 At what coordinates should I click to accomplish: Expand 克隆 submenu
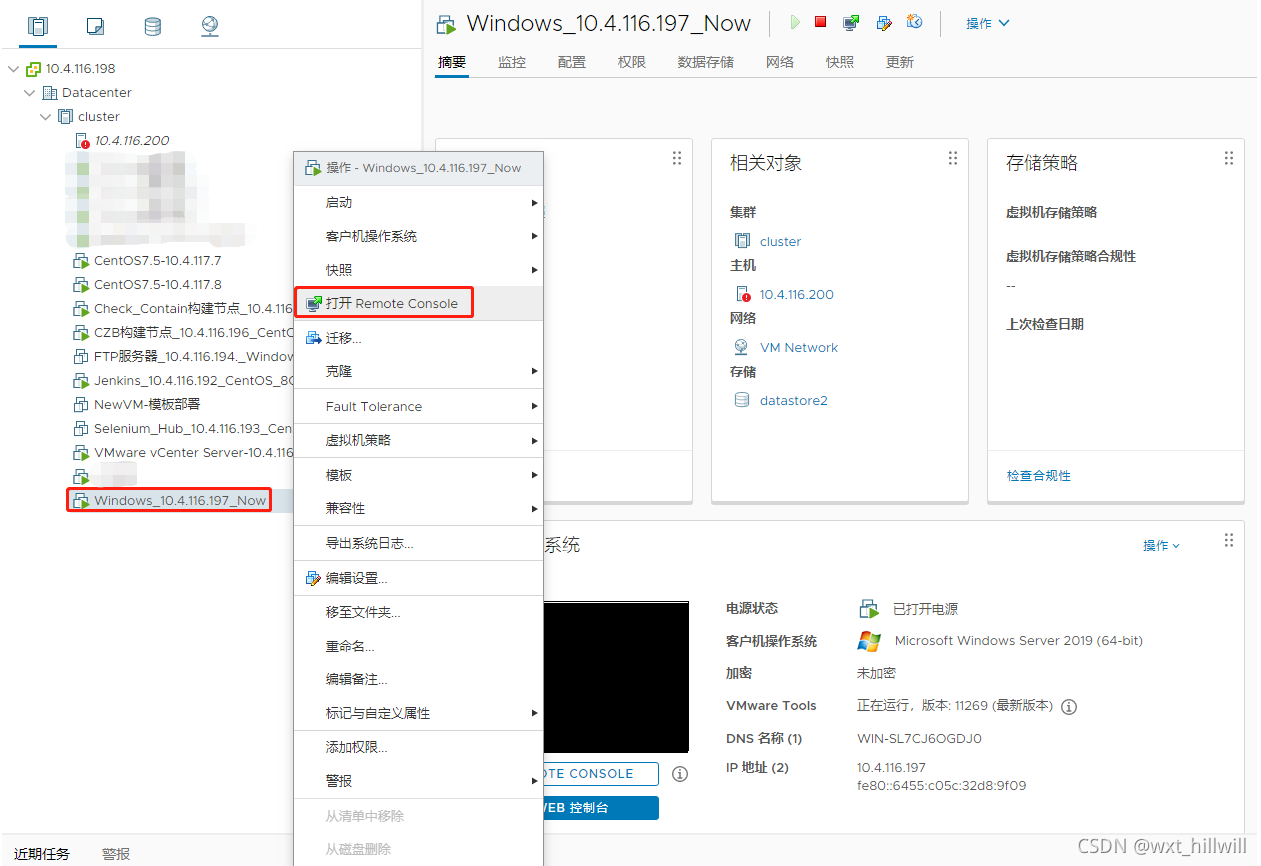click(x=418, y=371)
